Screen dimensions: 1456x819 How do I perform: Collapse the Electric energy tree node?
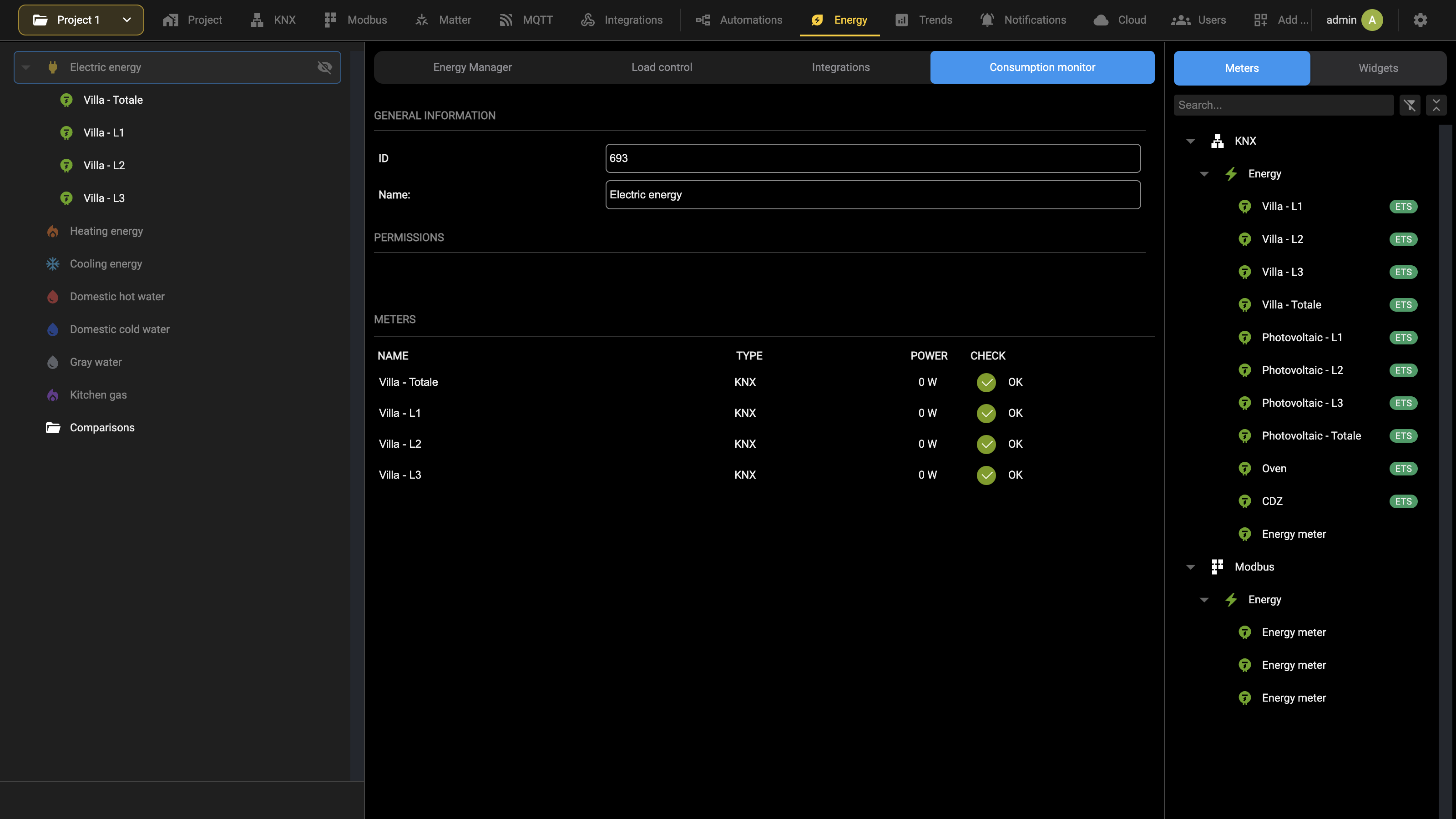(26, 67)
